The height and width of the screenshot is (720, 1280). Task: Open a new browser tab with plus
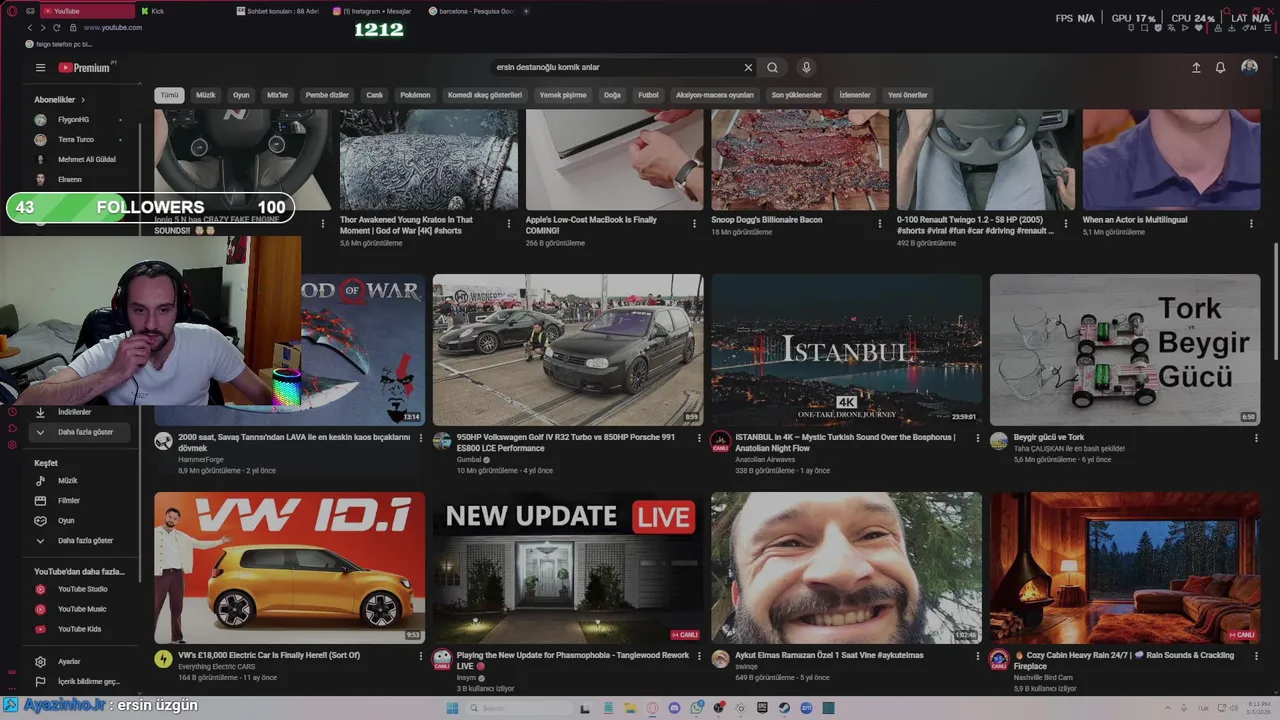[526, 11]
